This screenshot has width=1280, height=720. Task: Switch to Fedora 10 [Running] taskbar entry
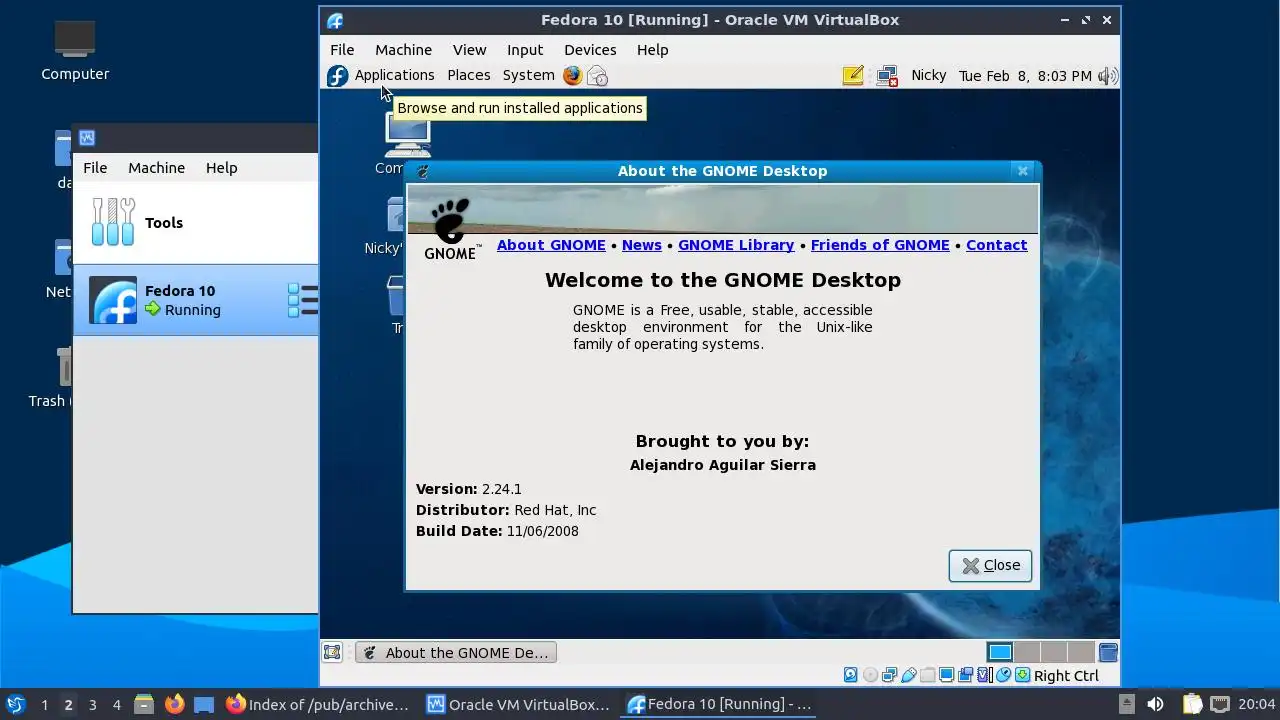718,704
